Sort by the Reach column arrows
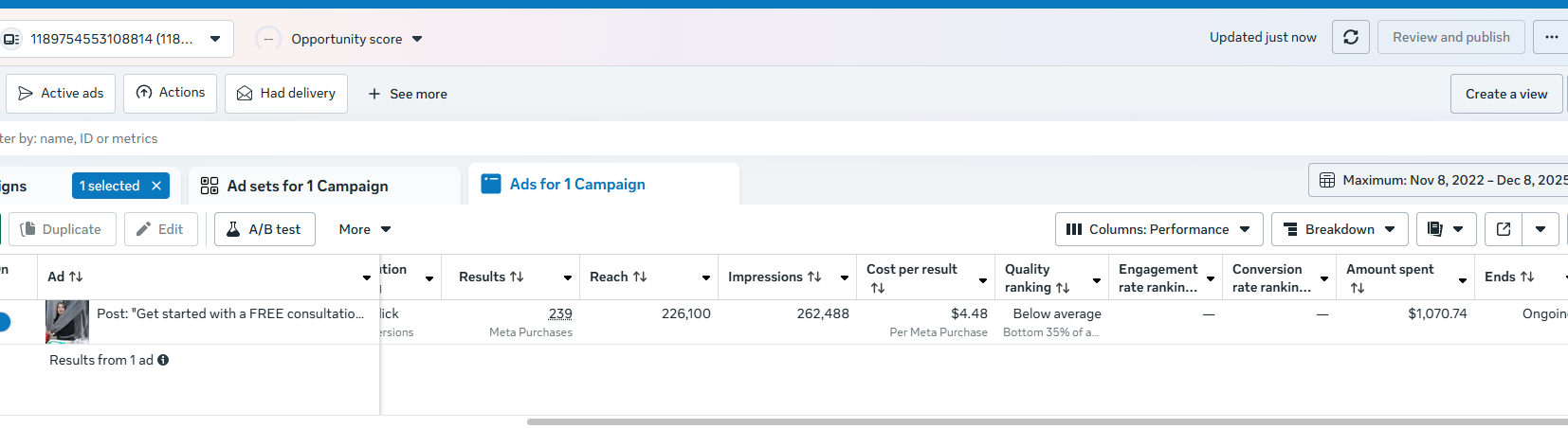 [640, 277]
